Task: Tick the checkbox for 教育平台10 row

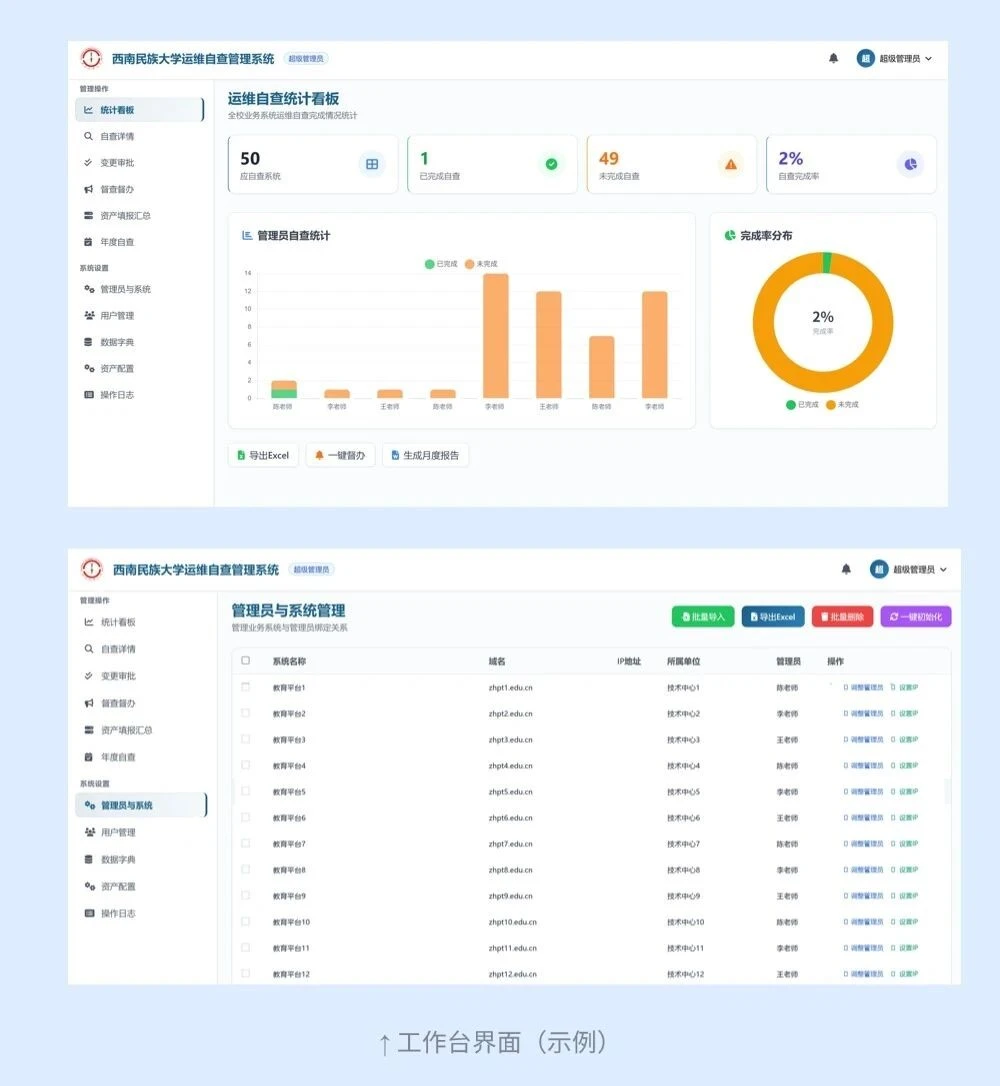Action: pyautogui.click(x=245, y=921)
